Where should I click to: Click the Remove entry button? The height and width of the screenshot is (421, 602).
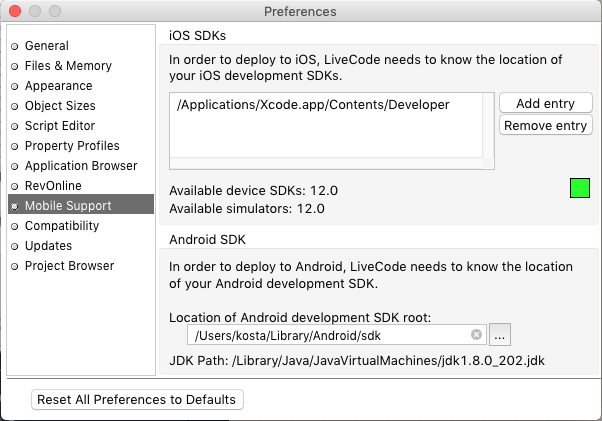[545, 126]
